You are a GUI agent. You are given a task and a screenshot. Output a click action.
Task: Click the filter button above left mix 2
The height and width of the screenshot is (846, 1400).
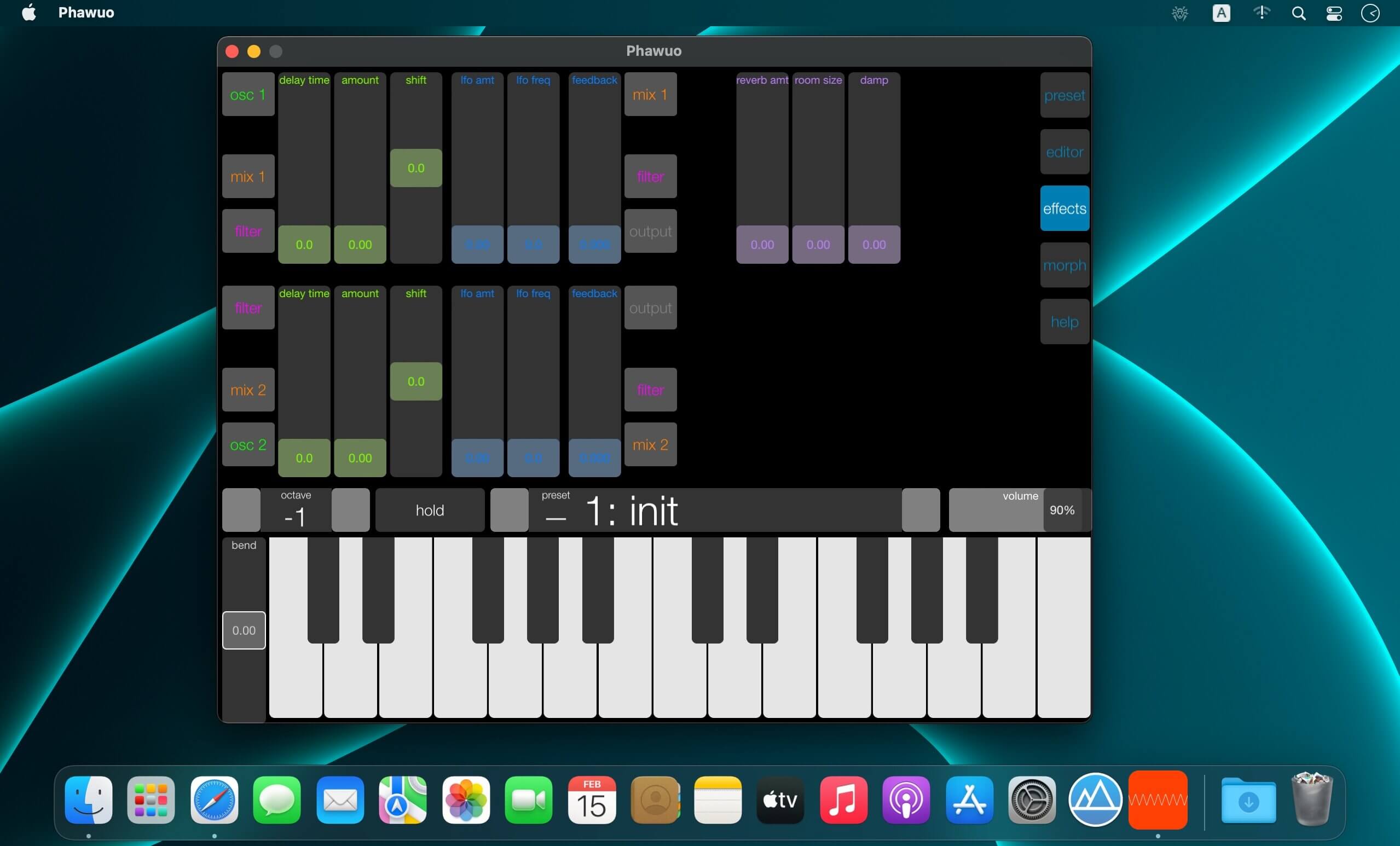tap(248, 308)
